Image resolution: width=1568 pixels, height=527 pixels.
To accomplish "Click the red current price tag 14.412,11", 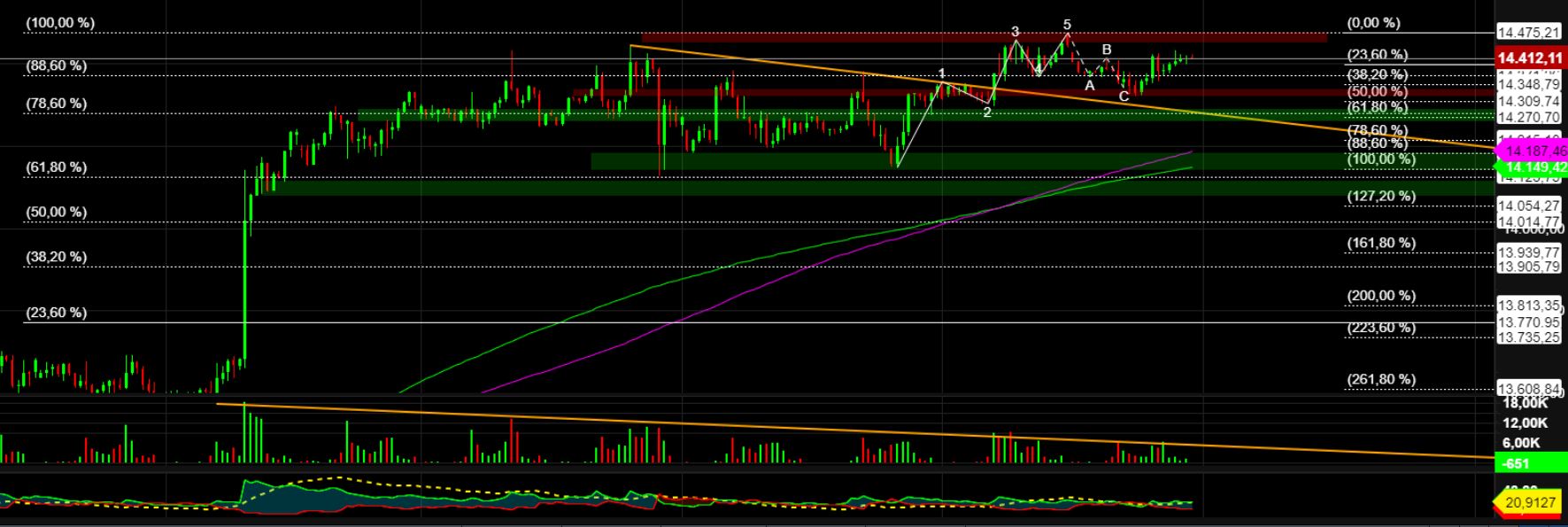I will (x=1531, y=58).
